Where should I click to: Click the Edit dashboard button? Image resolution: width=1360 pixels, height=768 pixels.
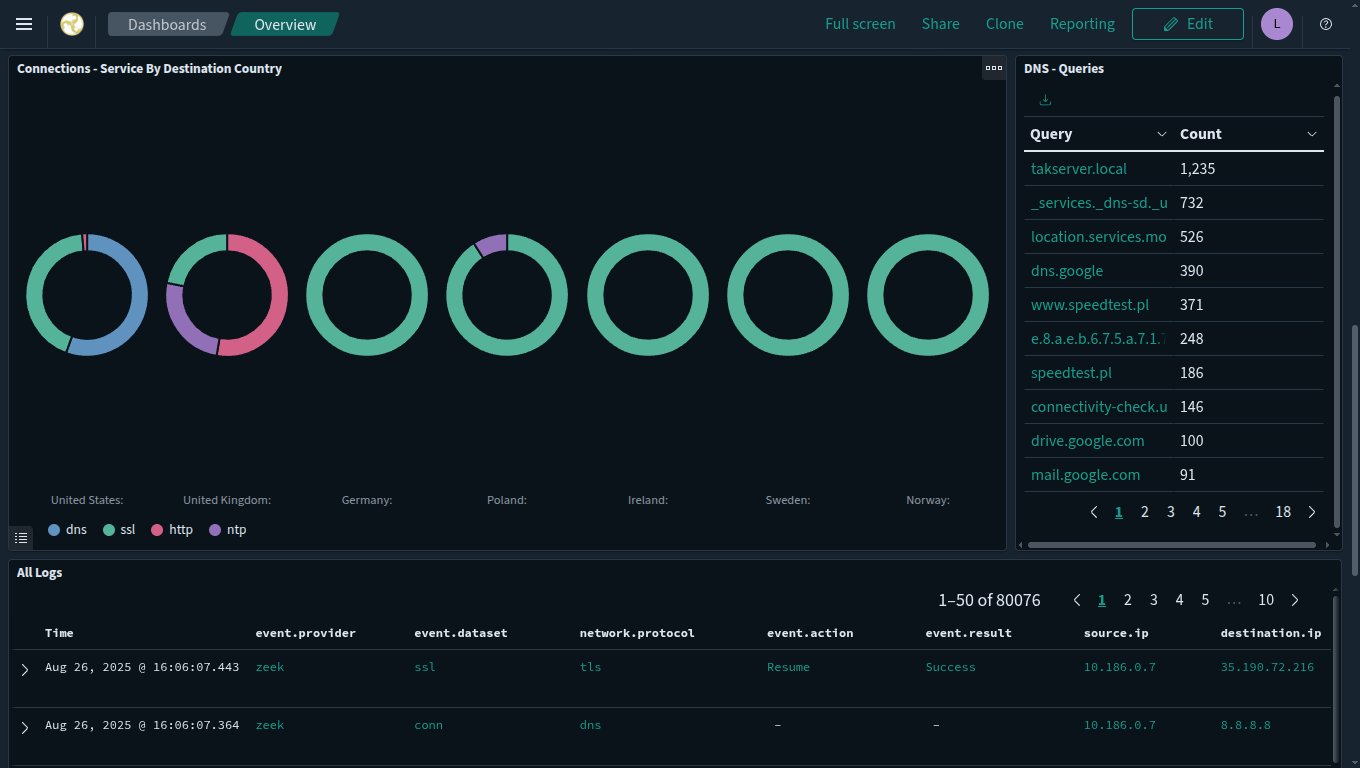pos(1187,24)
